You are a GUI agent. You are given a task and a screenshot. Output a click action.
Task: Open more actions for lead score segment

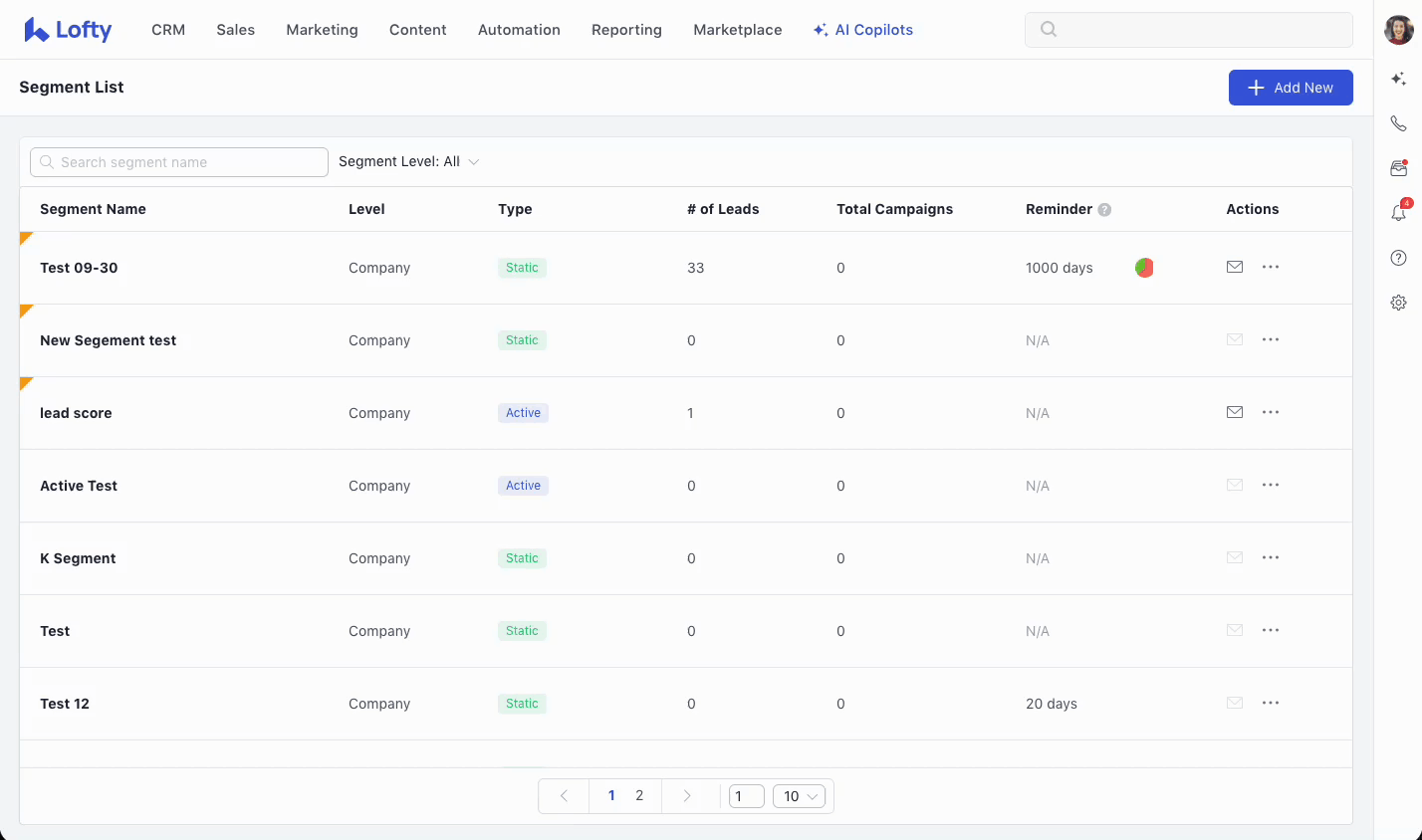tap(1271, 412)
